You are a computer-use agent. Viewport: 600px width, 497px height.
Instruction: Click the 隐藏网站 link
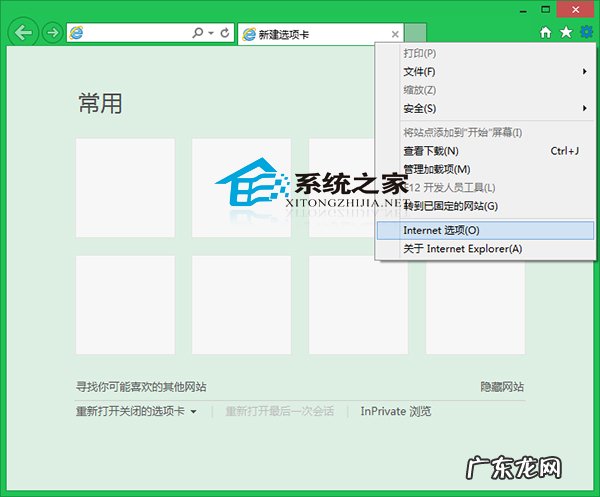[502, 387]
